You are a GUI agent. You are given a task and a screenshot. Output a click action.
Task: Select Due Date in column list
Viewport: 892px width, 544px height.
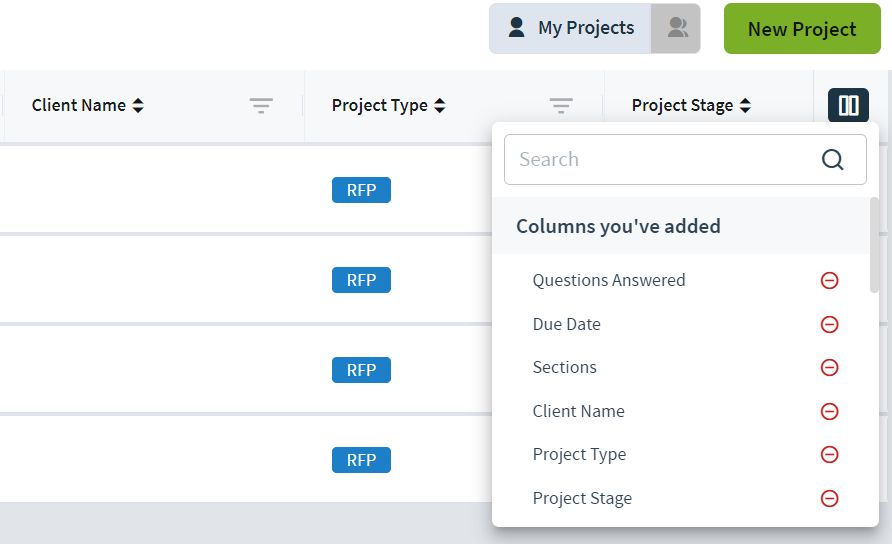pyautogui.click(x=567, y=324)
